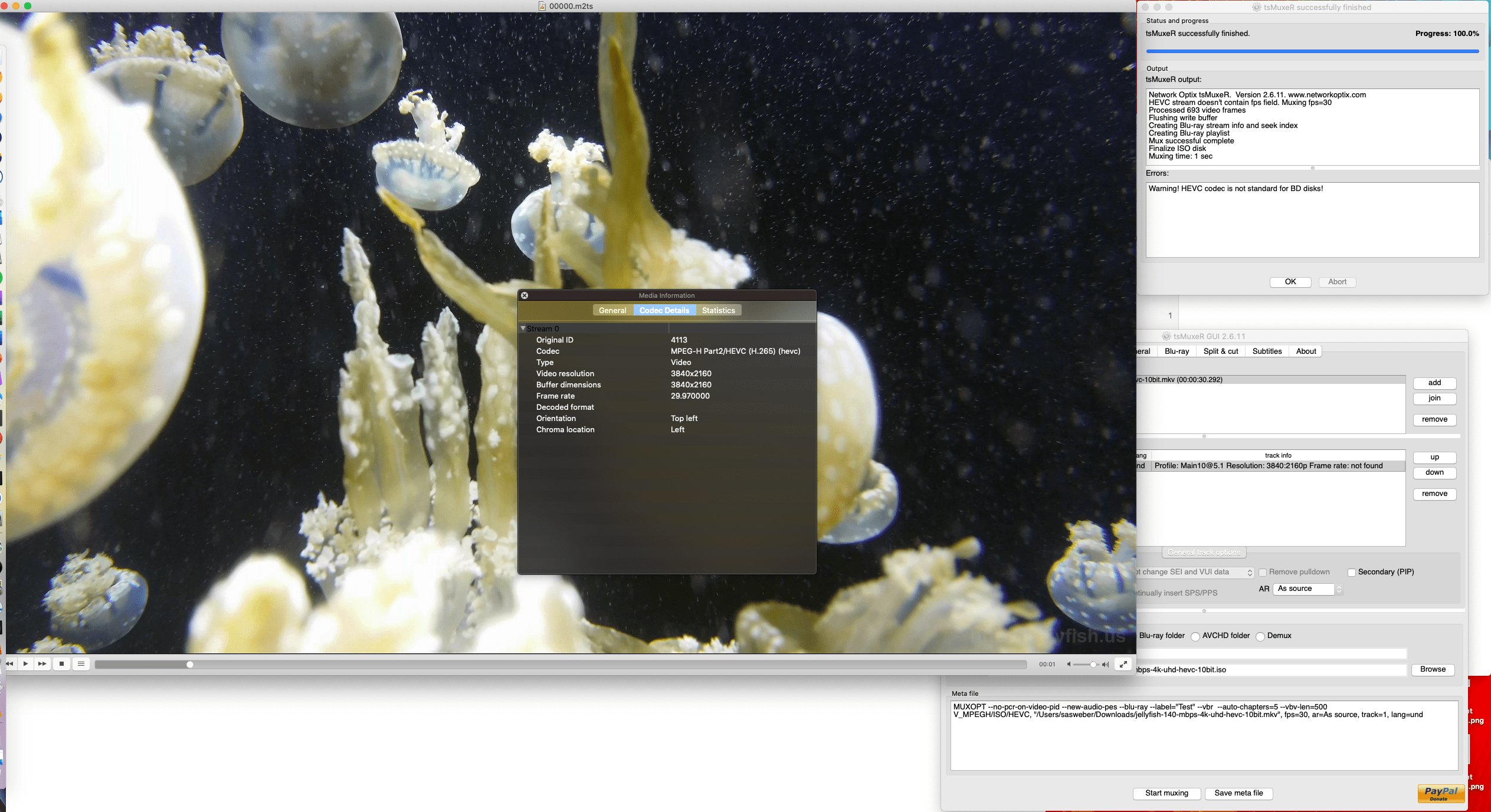Click the 00000.m2ts document icon in the title bar
The image size is (1491, 812).
point(542,6)
